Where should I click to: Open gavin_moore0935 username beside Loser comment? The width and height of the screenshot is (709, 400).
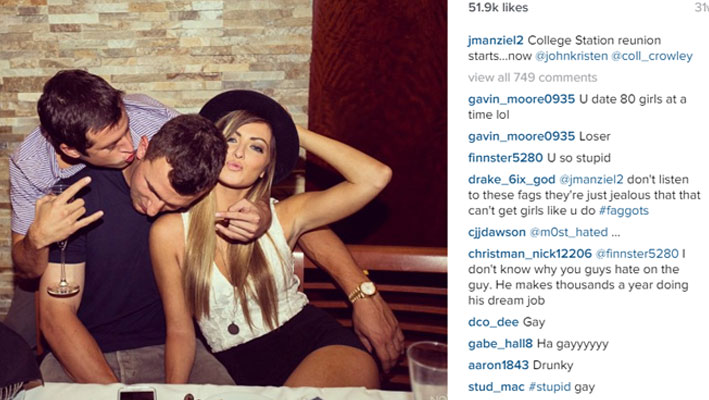(521, 136)
